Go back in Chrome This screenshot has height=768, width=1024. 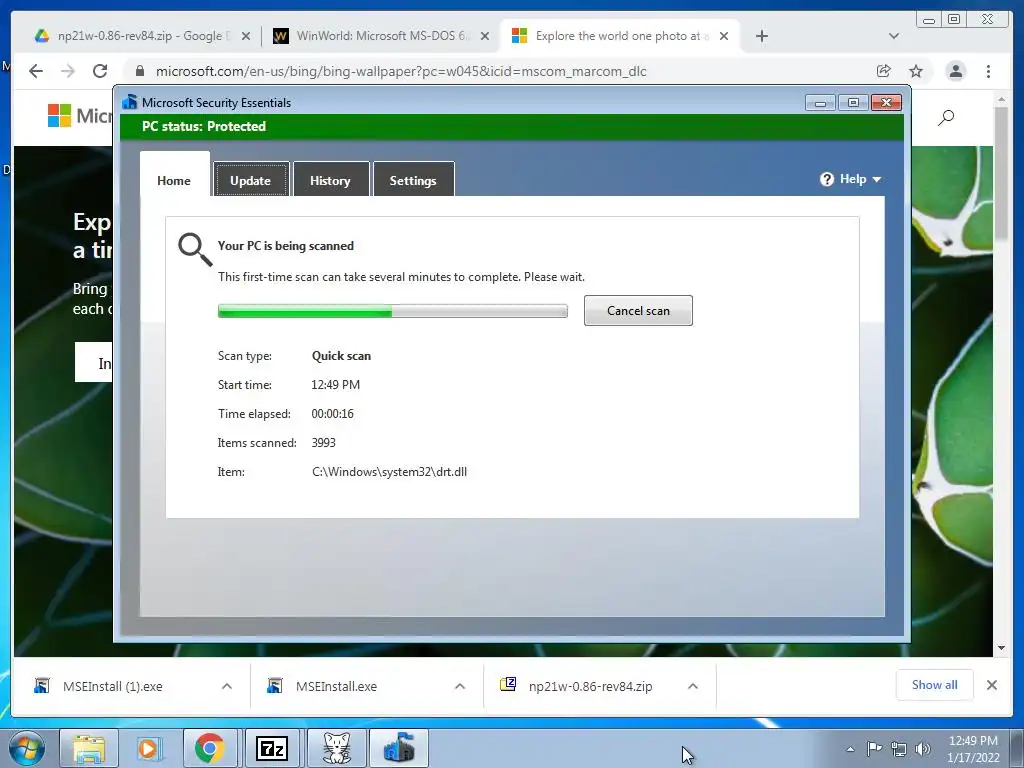[x=36, y=71]
